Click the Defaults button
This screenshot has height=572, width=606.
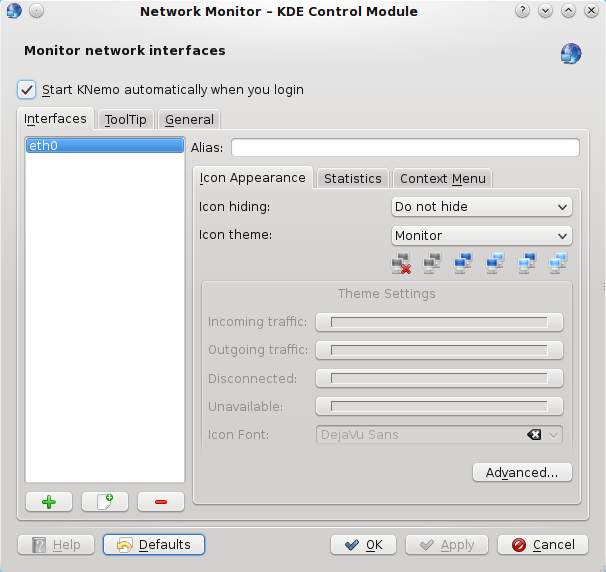click(154, 545)
